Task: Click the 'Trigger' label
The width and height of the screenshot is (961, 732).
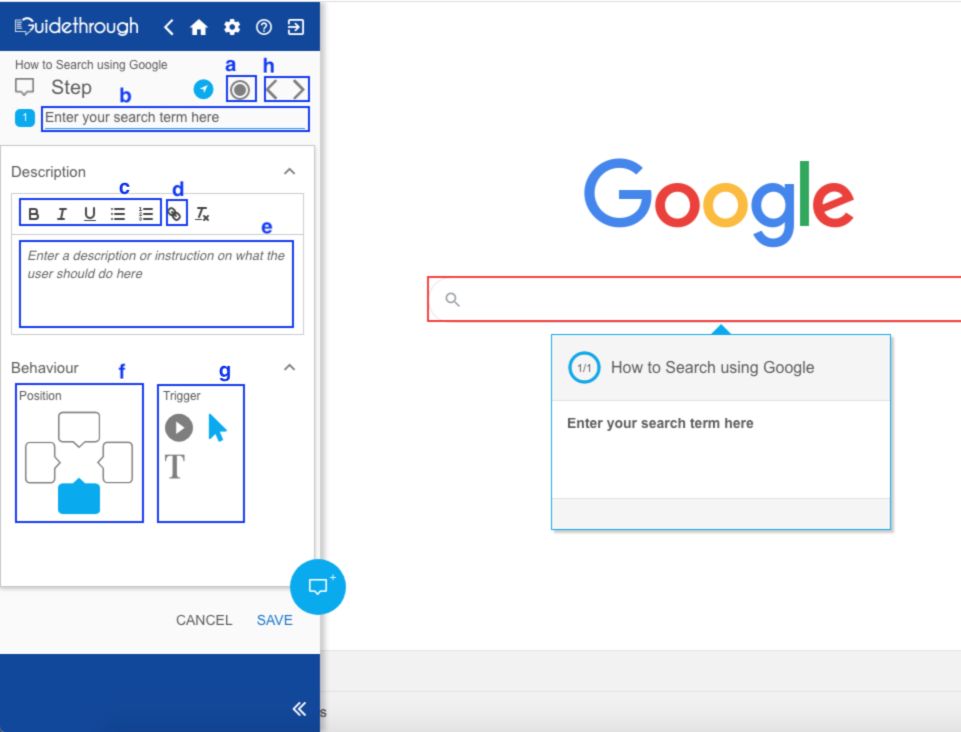Action: click(182, 395)
